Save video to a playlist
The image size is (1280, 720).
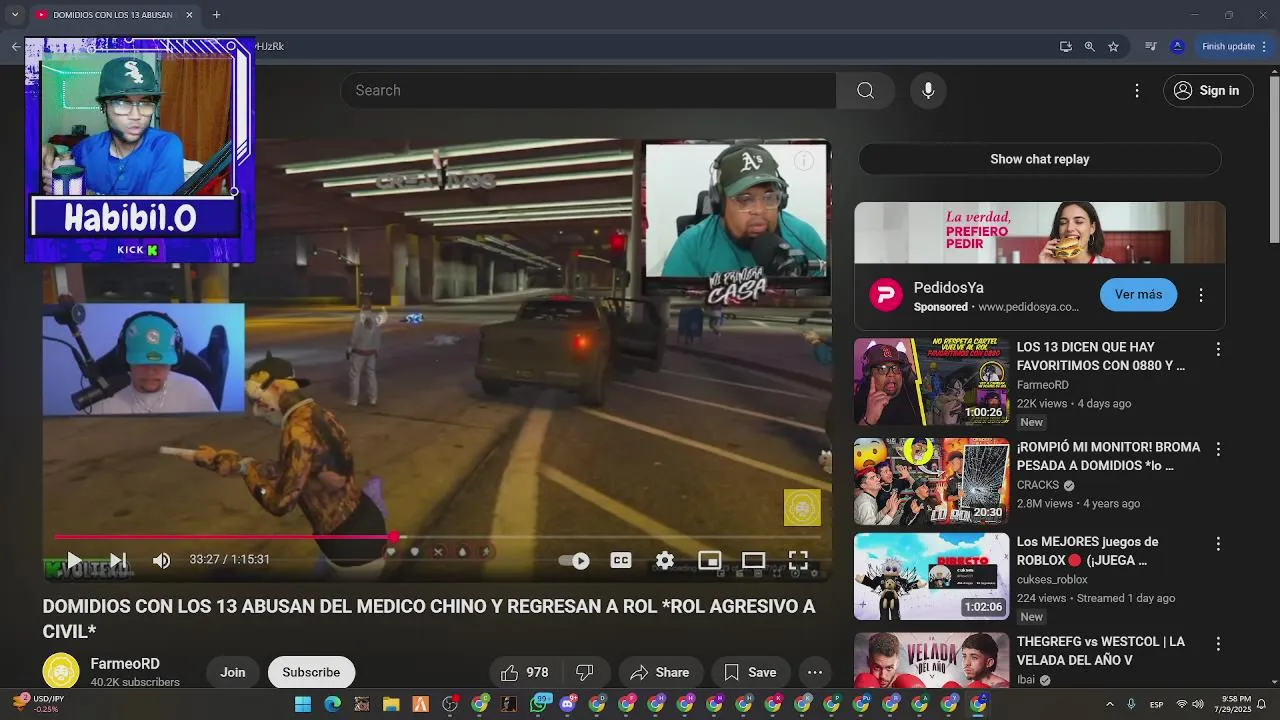750,673
